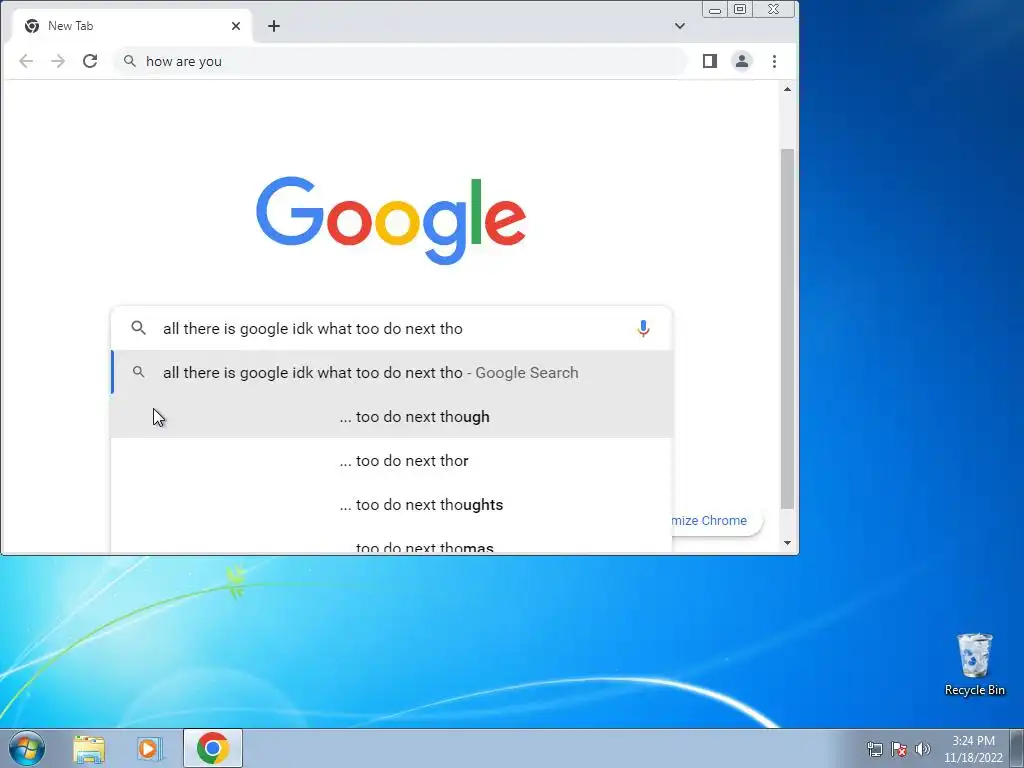The width and height of the screenshot is (1024, 768).
Task: Click page scrollbar down arrow
Action: click(x=788, y=543)
